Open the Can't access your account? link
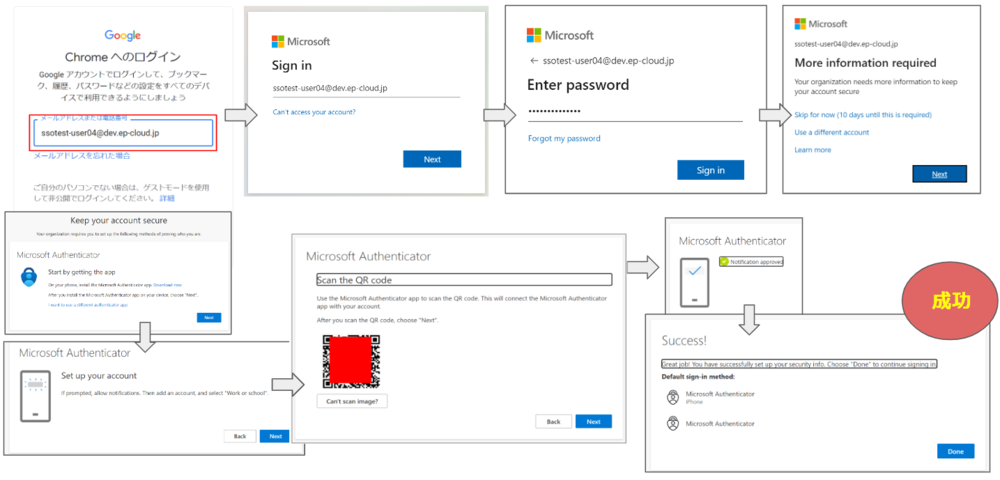 tap(314, 112)
